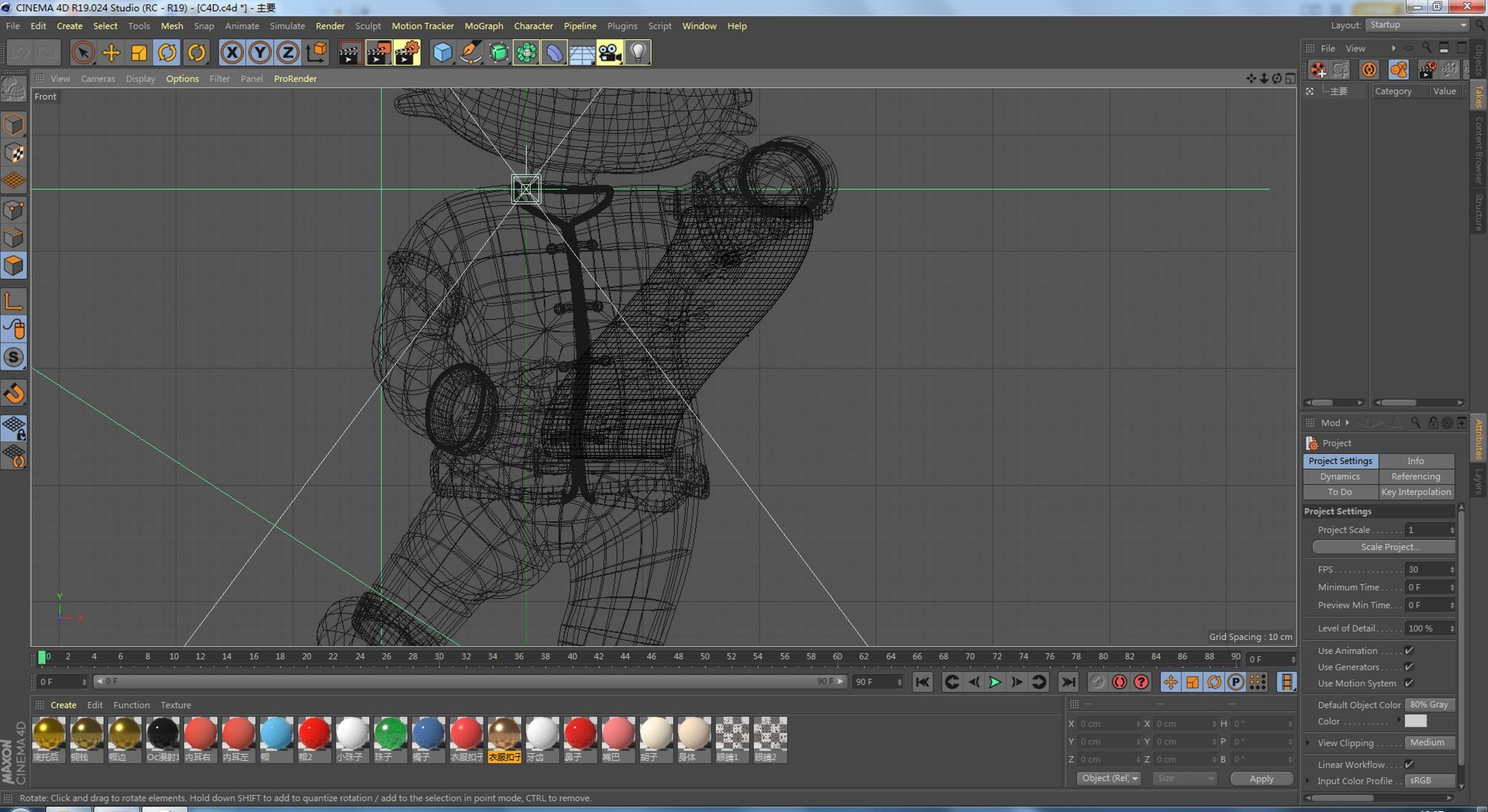Image resolution: width=1488 pixels, height=812 pixels.
Task: Toggle Z axis lock icon
Action: pyautogui.click(x=288, y=53)
